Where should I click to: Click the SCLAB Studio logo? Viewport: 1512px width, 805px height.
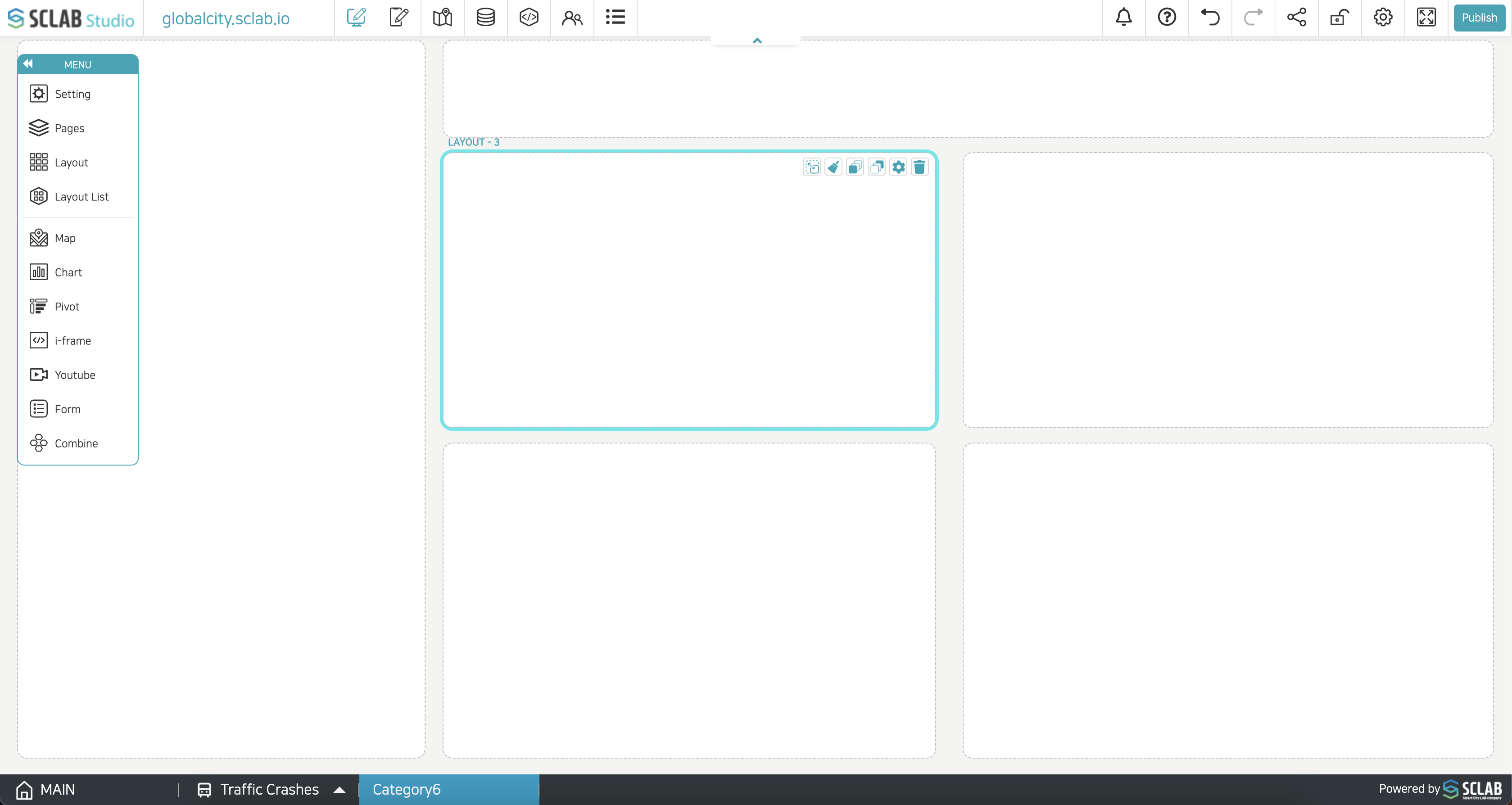point(71,18)
